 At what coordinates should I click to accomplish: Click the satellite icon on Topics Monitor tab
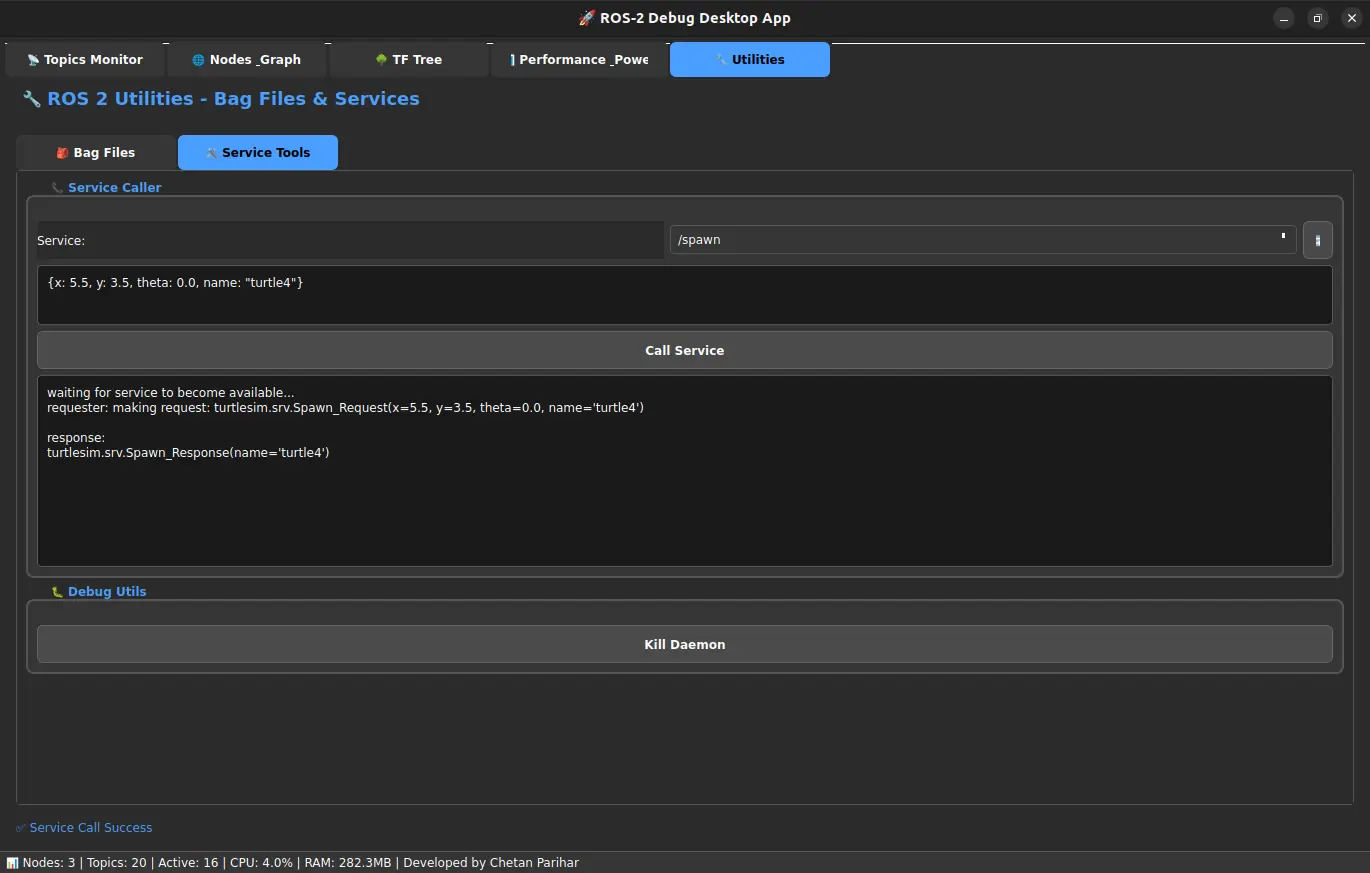coord(33,60)
